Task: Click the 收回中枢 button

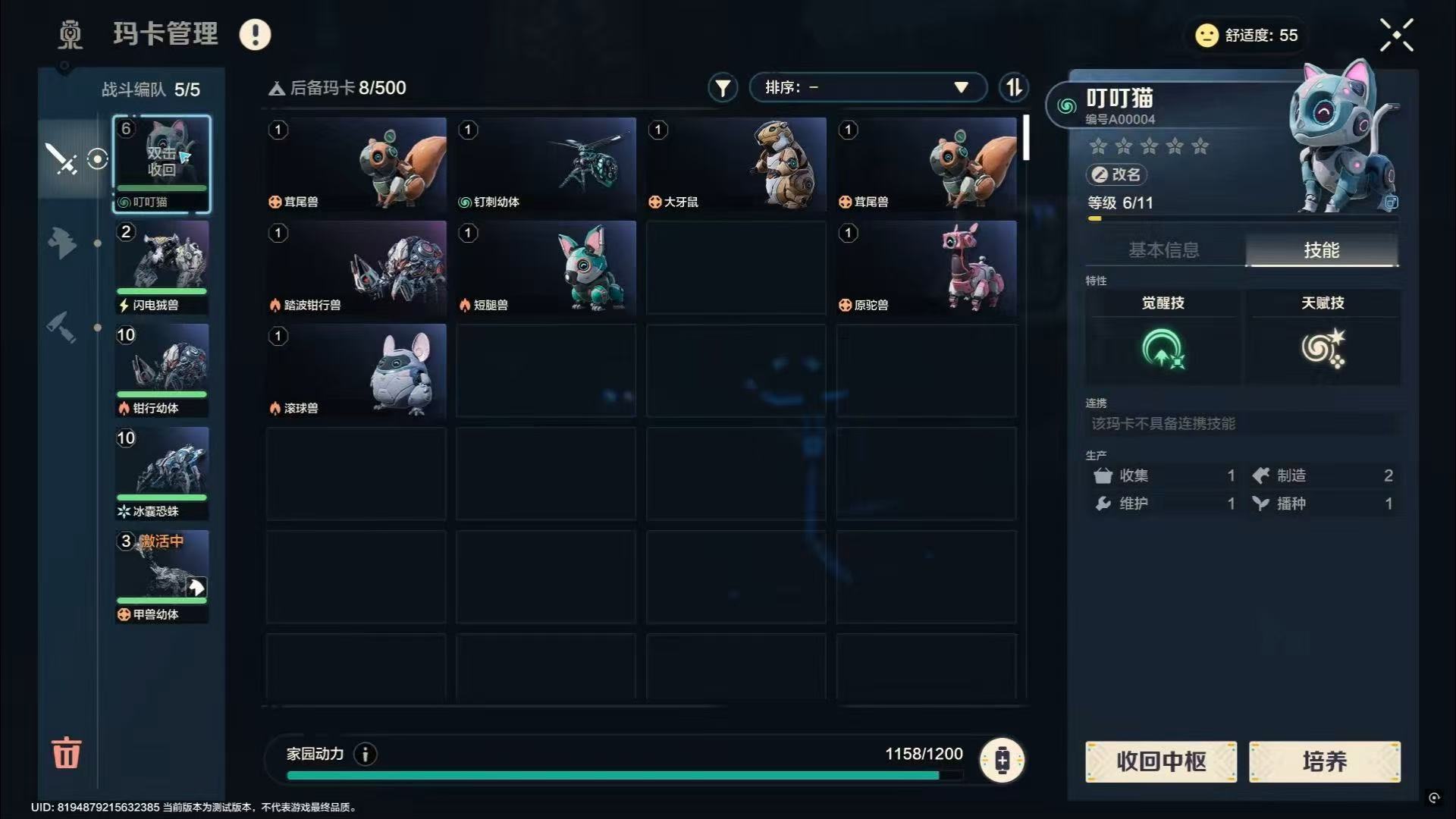Action: [1161, 761]
